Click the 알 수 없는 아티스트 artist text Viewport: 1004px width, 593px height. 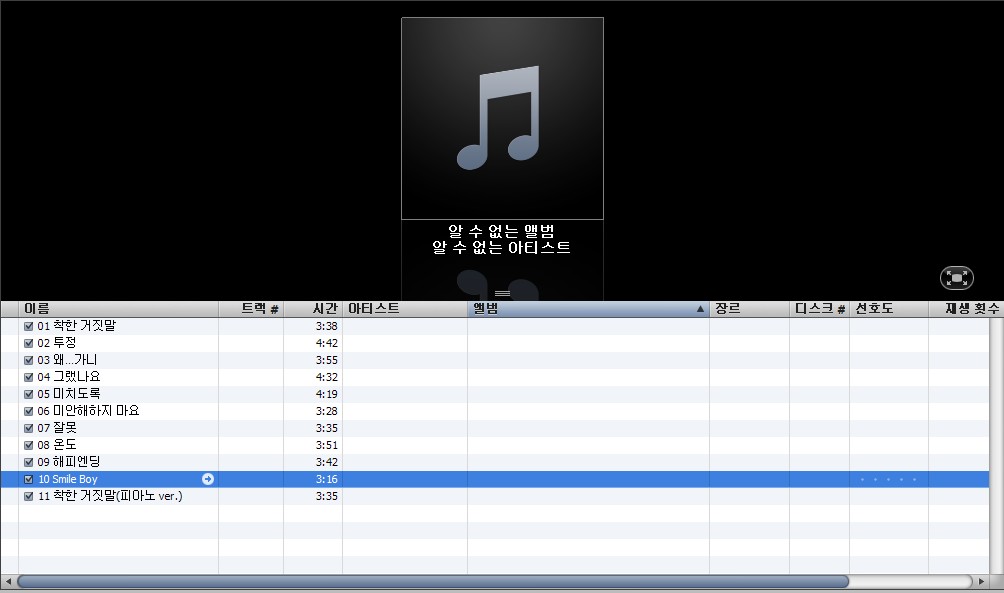click(x=501, y=247)
